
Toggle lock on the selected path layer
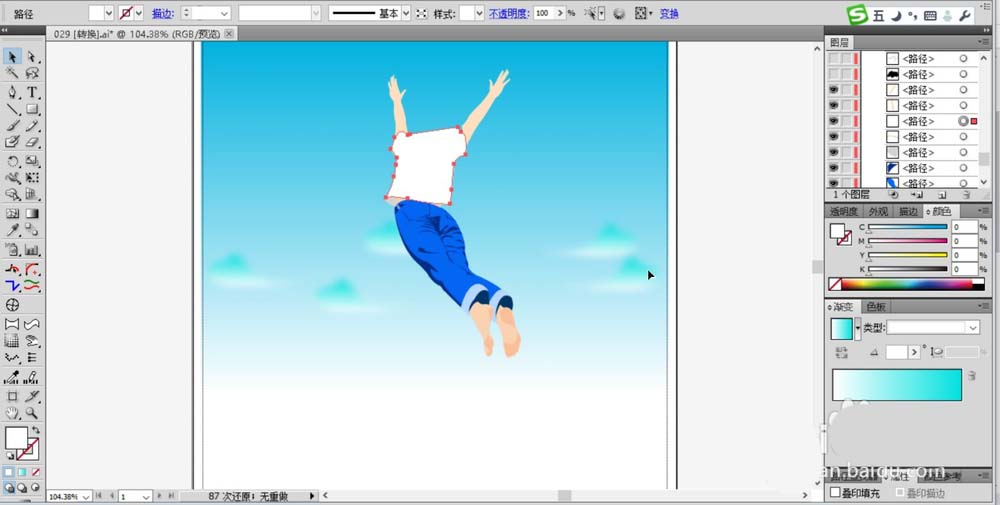coord(846,121)
